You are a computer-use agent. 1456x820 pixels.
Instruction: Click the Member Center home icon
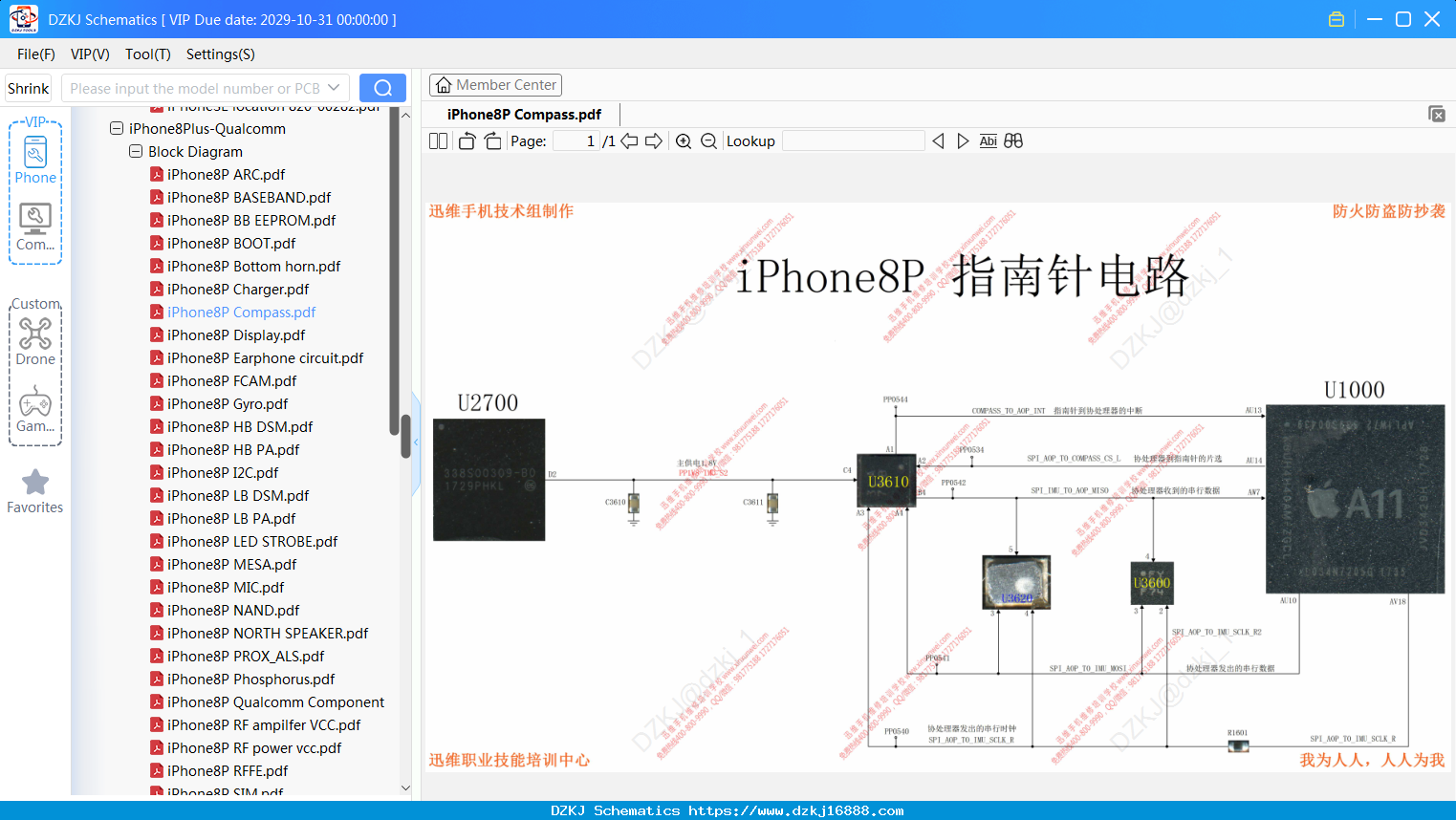point(444,85)
